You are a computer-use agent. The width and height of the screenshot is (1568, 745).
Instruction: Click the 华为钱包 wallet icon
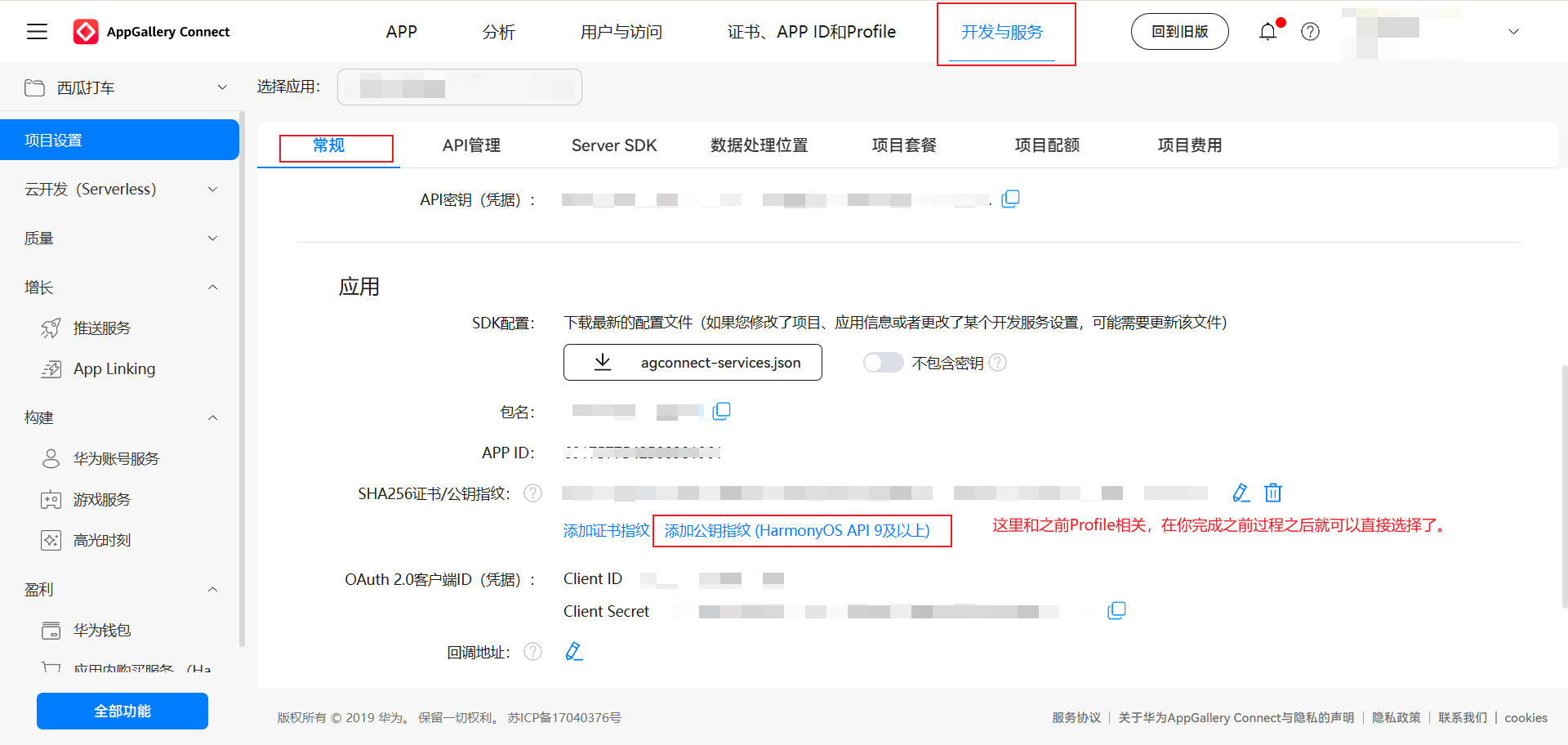click(x=51, y=631)
